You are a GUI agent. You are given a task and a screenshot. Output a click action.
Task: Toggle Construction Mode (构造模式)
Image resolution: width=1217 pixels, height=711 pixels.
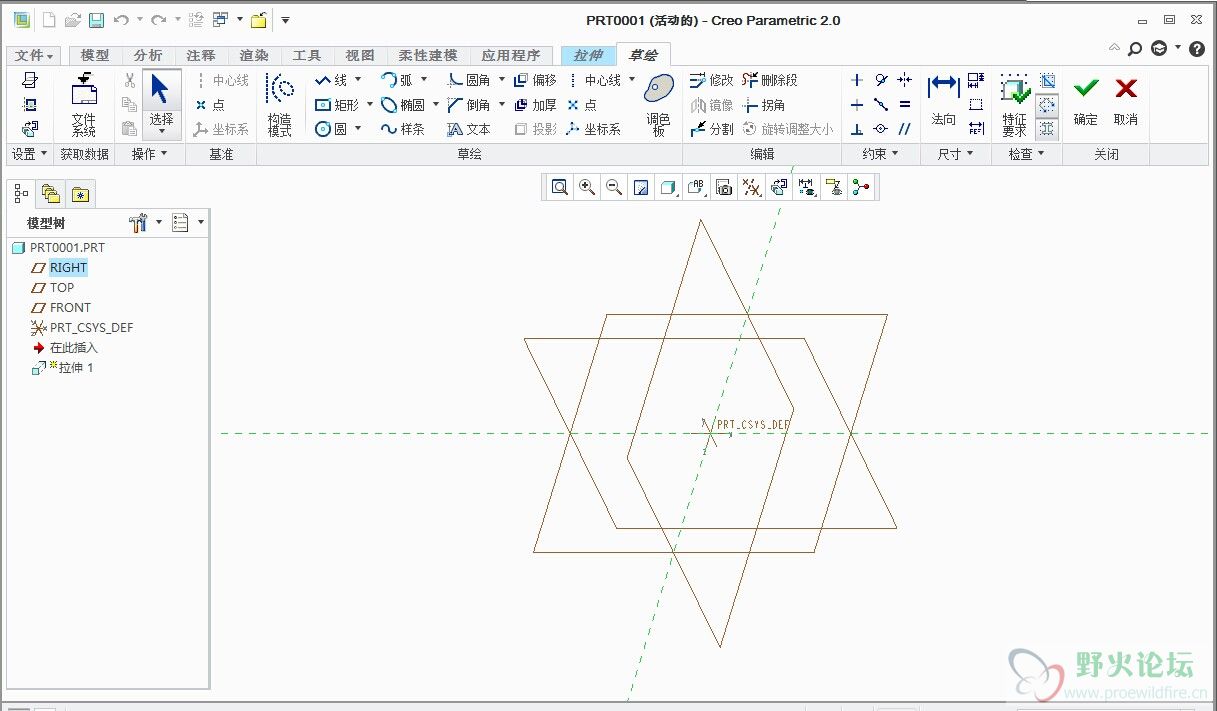pyautogui.click(x=280, y=104)
